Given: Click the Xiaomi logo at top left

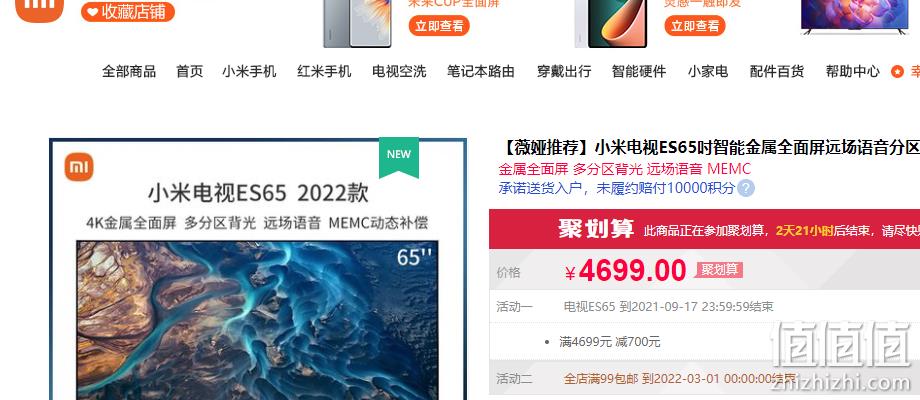Looking at the screenshot, I should coord(39,9).
